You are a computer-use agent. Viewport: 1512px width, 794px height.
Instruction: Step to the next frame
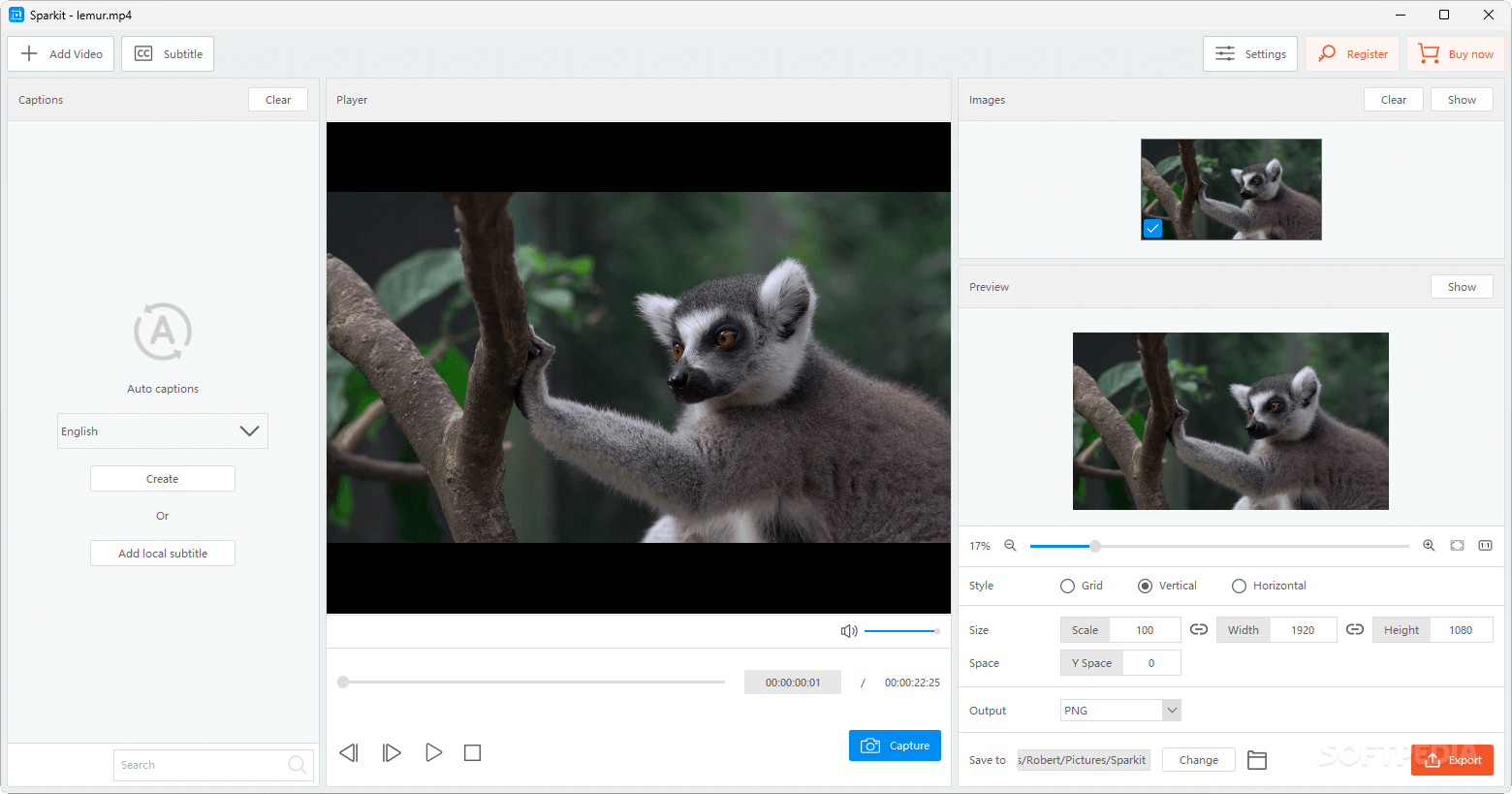(392, 753)
